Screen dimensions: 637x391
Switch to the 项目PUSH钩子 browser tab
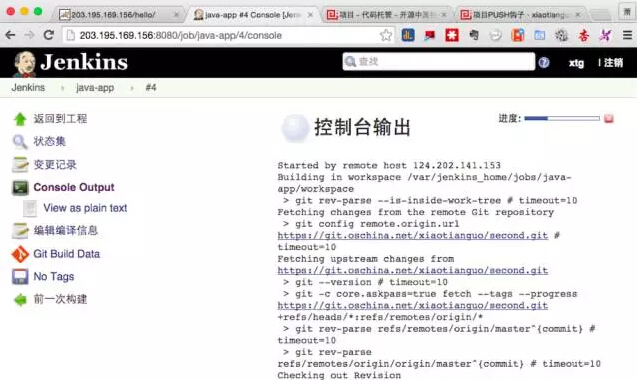click(x=519, y=15)
